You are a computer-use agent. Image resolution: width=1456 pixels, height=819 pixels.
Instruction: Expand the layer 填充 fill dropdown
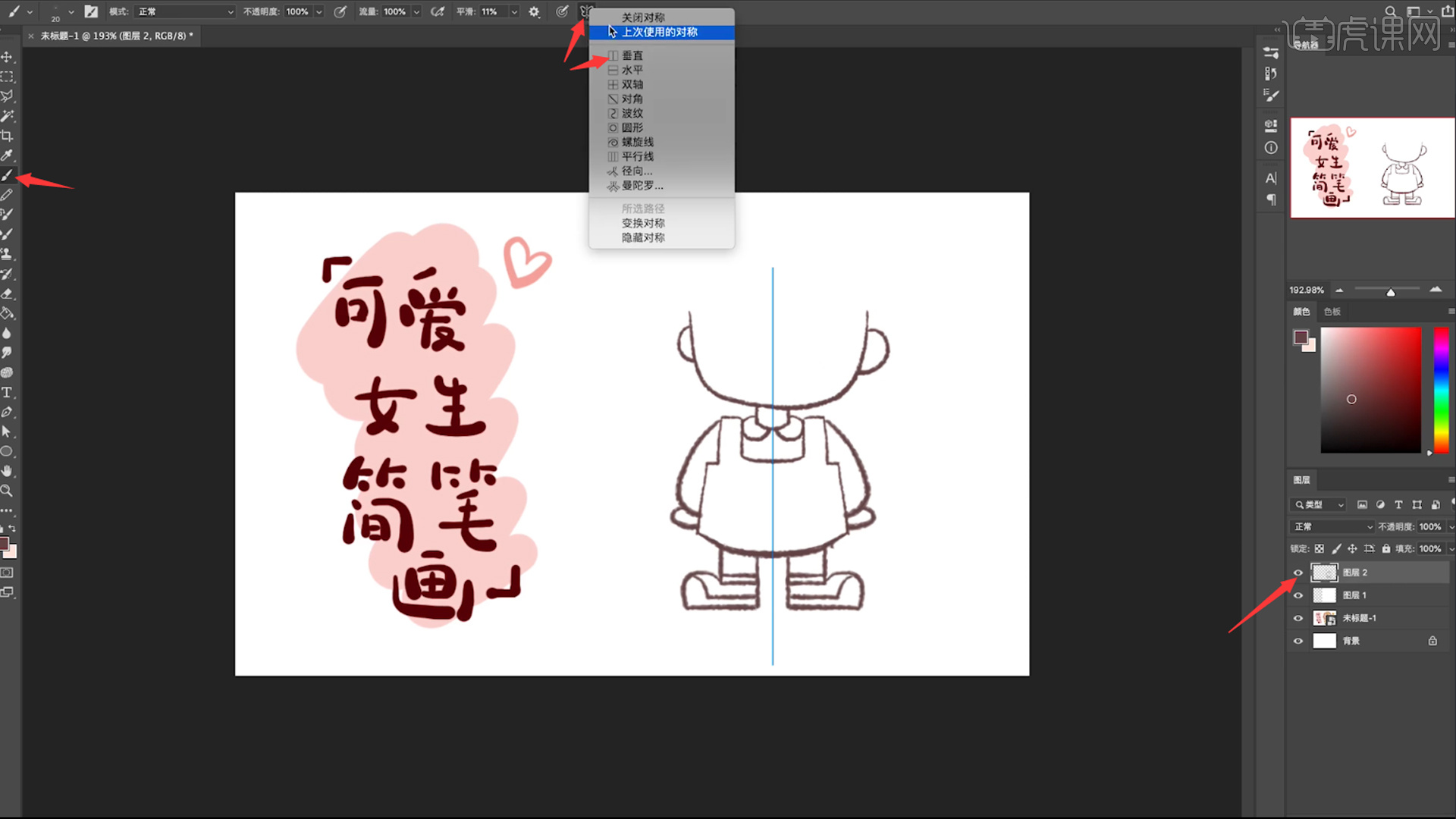point(1451,548)
